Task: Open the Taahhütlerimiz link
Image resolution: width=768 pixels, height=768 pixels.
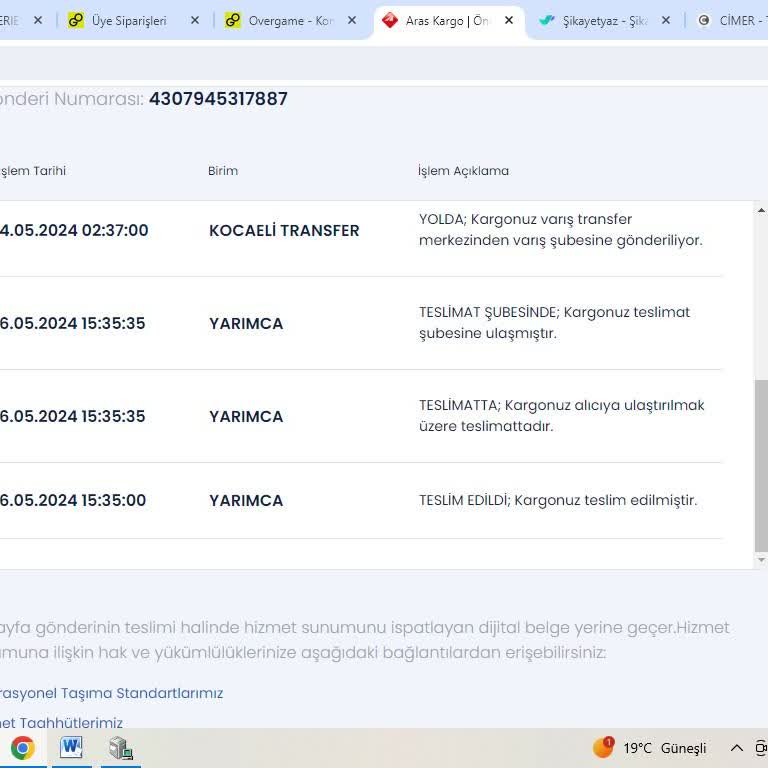Action: pos(61,723)
